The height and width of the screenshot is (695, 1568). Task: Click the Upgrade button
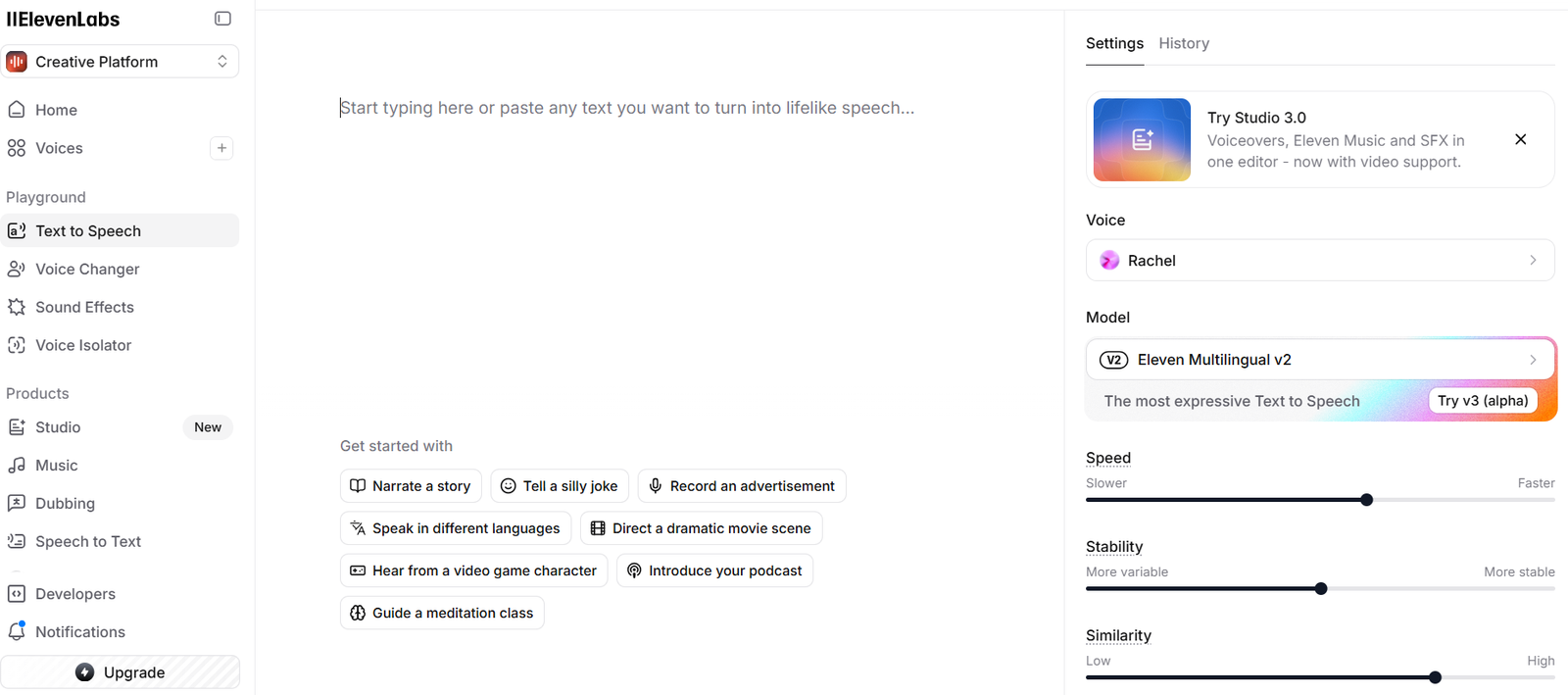coord(120,672)
